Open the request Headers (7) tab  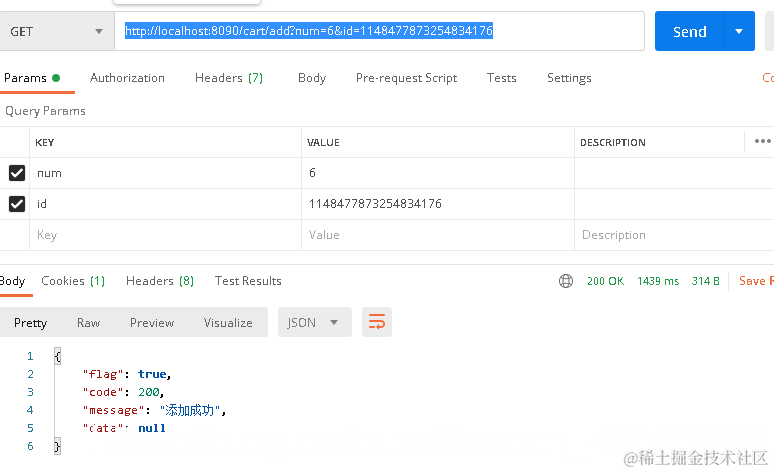tap(229, 78)
